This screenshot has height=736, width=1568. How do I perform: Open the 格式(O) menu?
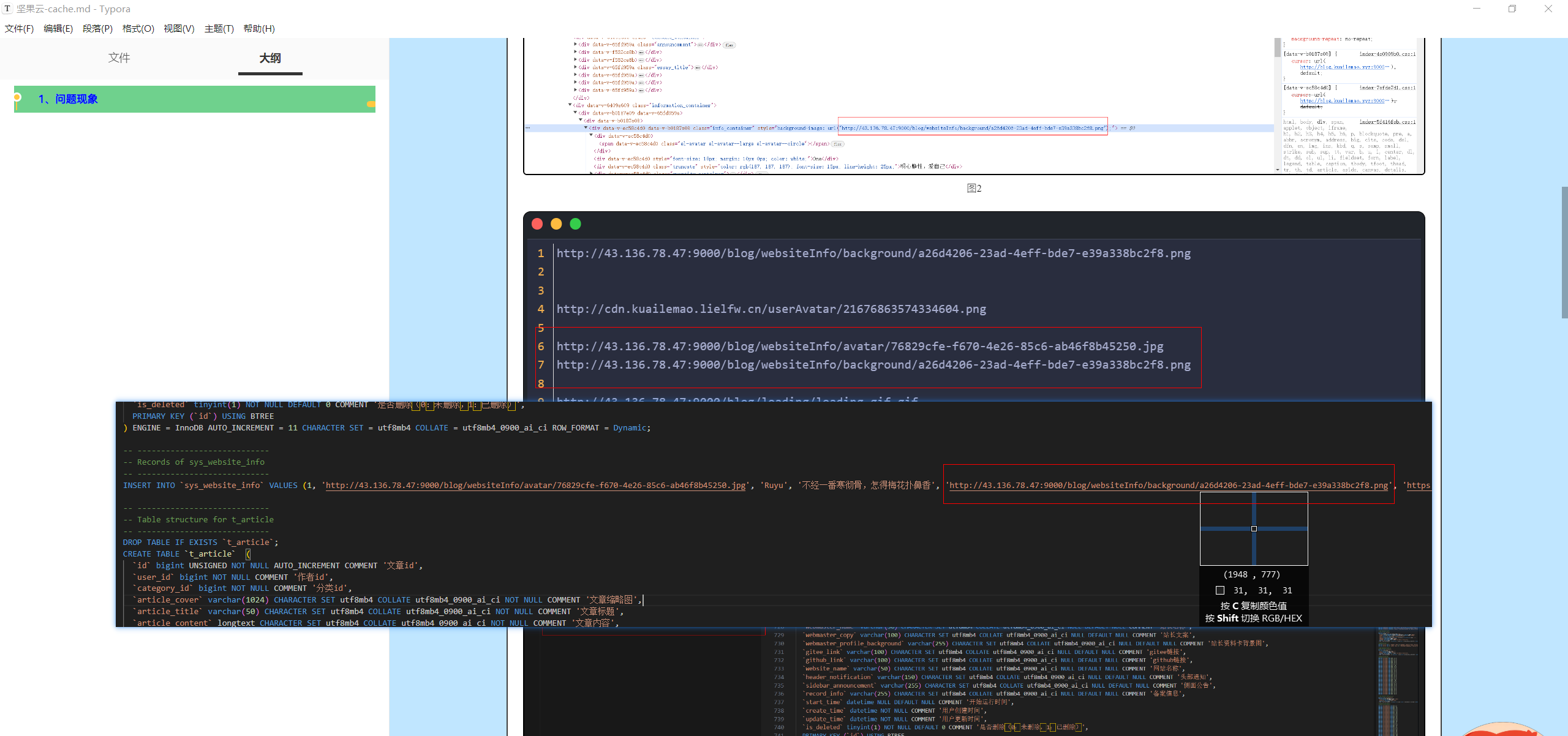click(138, 29)
